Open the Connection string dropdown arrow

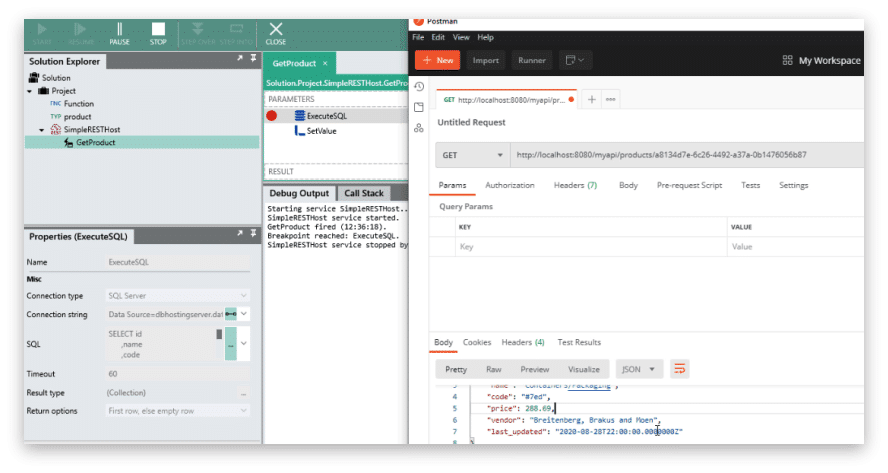(244, 314)
